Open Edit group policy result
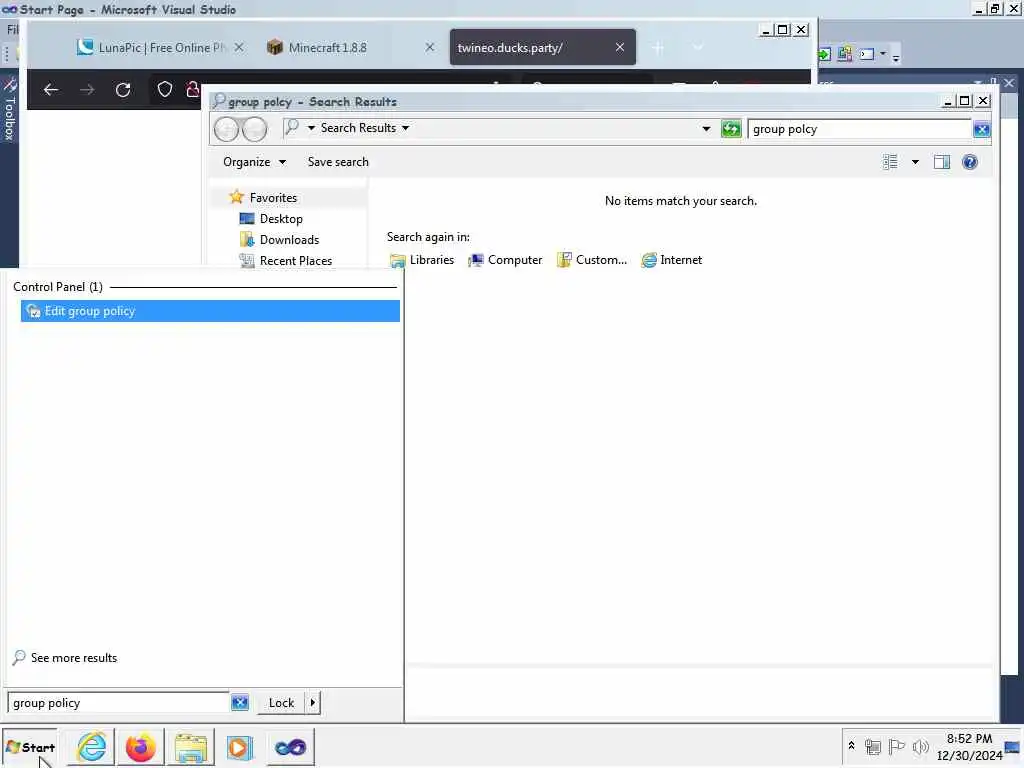Image resolution: width=1024 pixels, height=768 pixels. (210, 311)
